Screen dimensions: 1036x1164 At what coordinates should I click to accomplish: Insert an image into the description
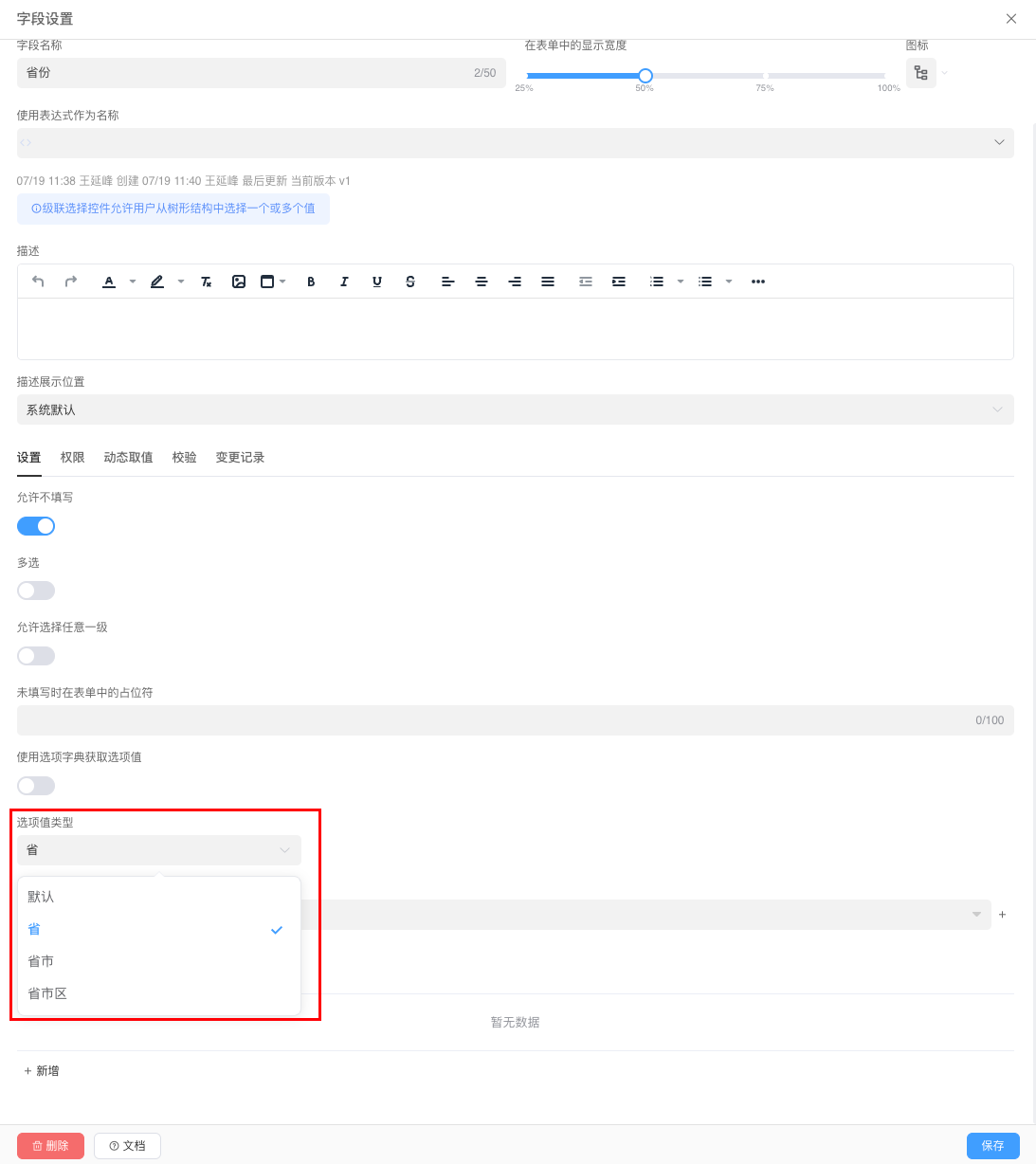[239, 281]
